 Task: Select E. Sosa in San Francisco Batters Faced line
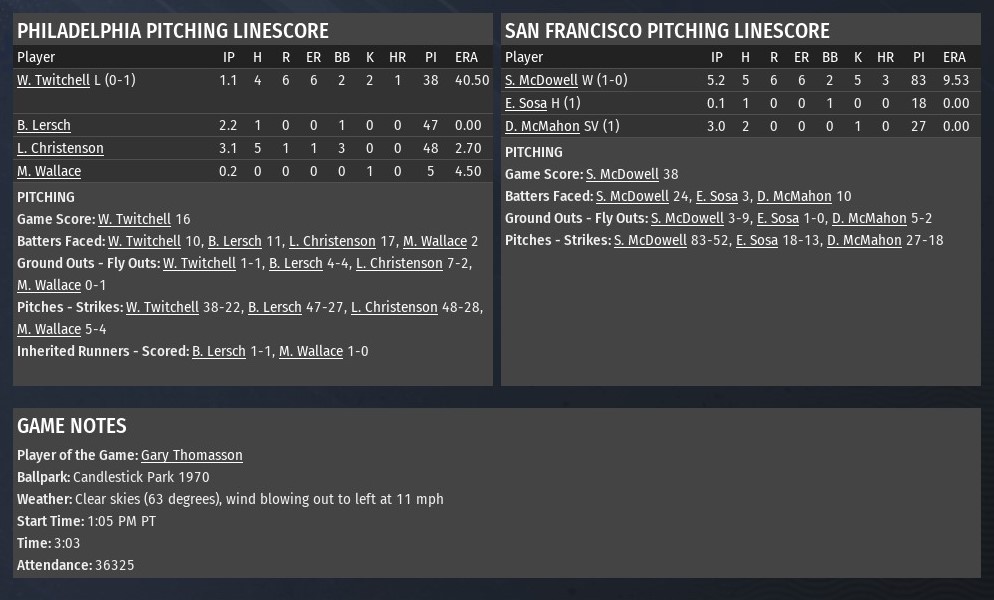pos(717,196)
